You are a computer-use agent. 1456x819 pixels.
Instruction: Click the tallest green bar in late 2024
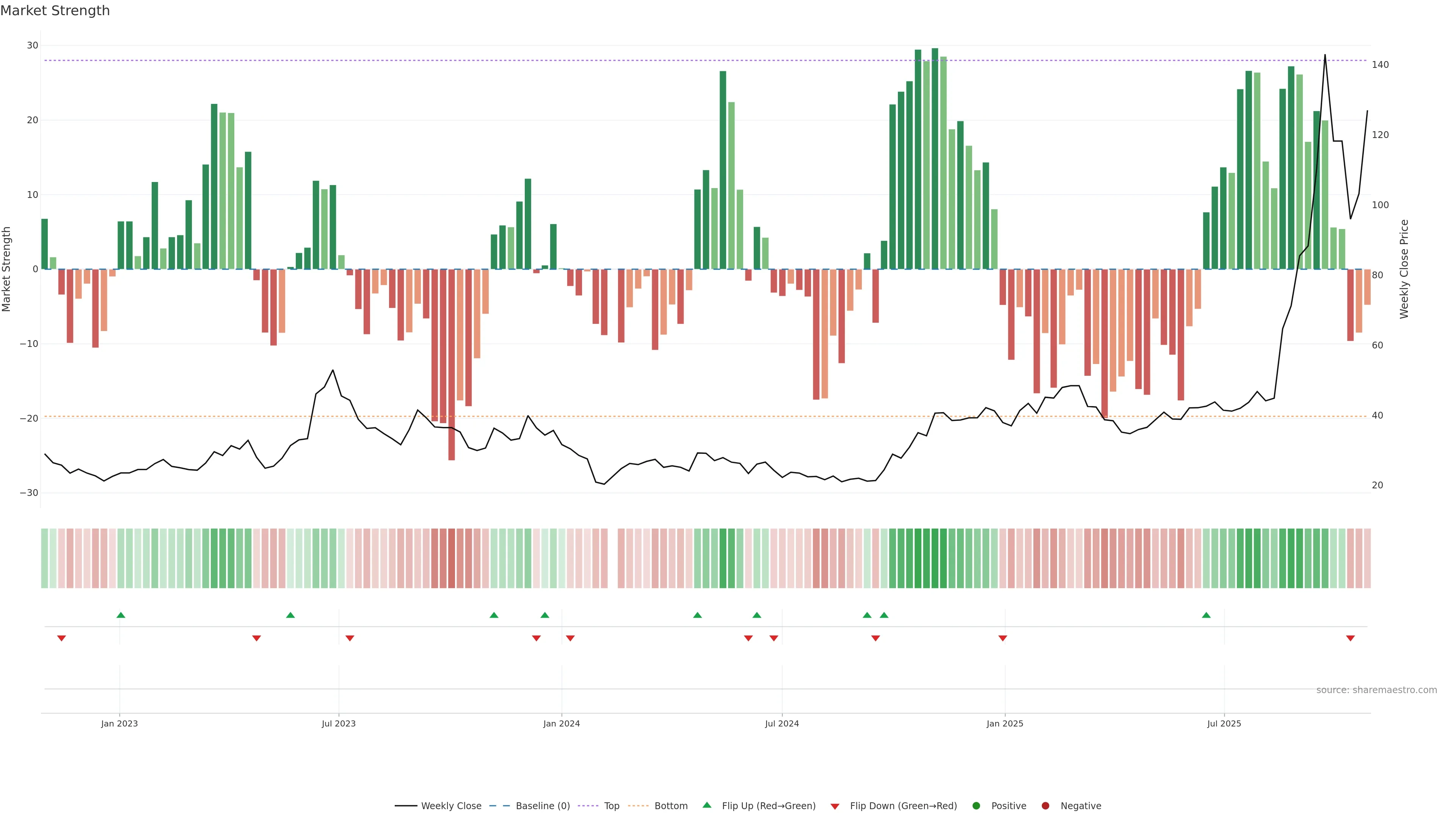[x=935, y=158]
